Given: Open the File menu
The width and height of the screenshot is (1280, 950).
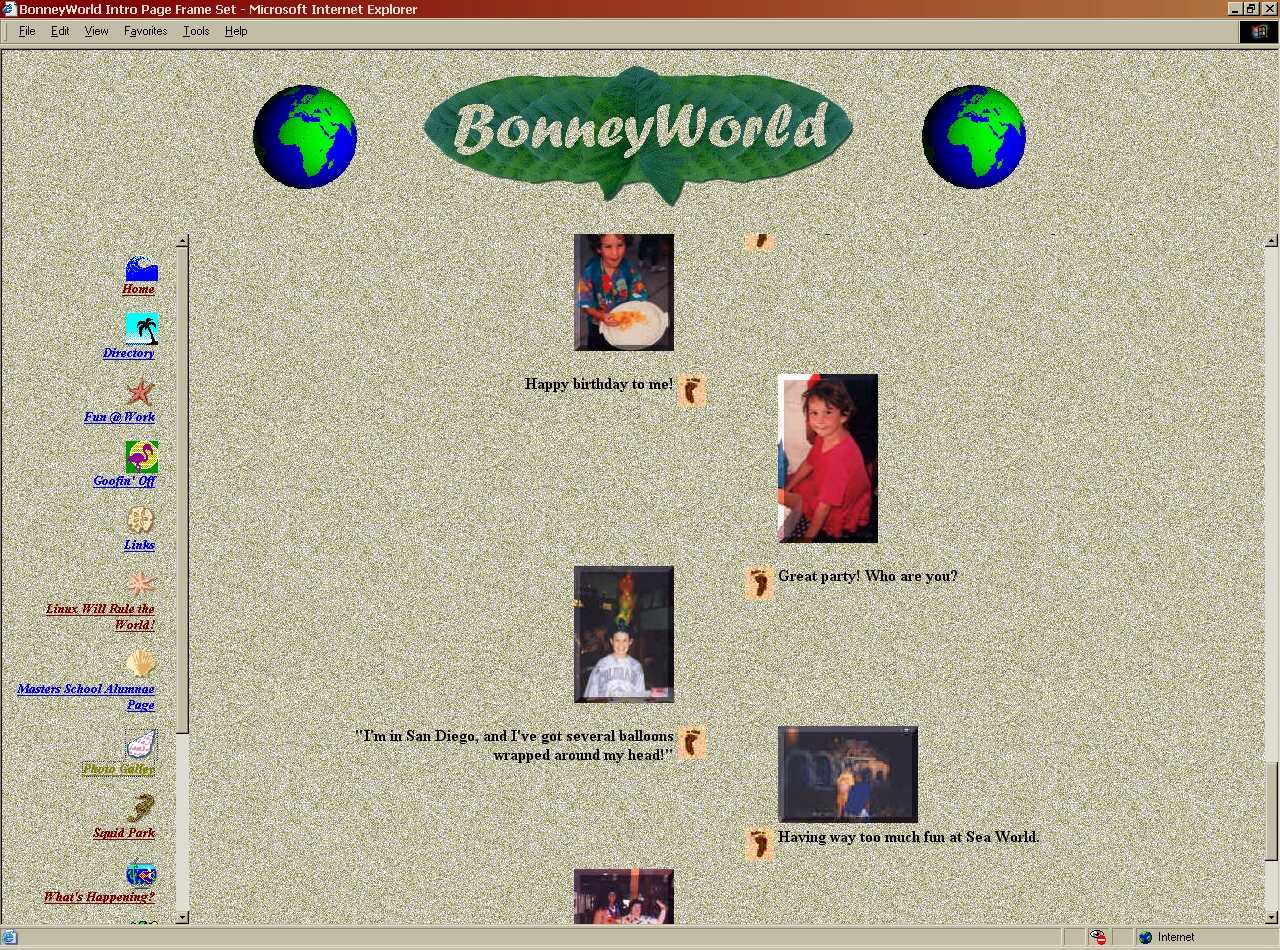Looking at the screenshot, I should 27,31.
